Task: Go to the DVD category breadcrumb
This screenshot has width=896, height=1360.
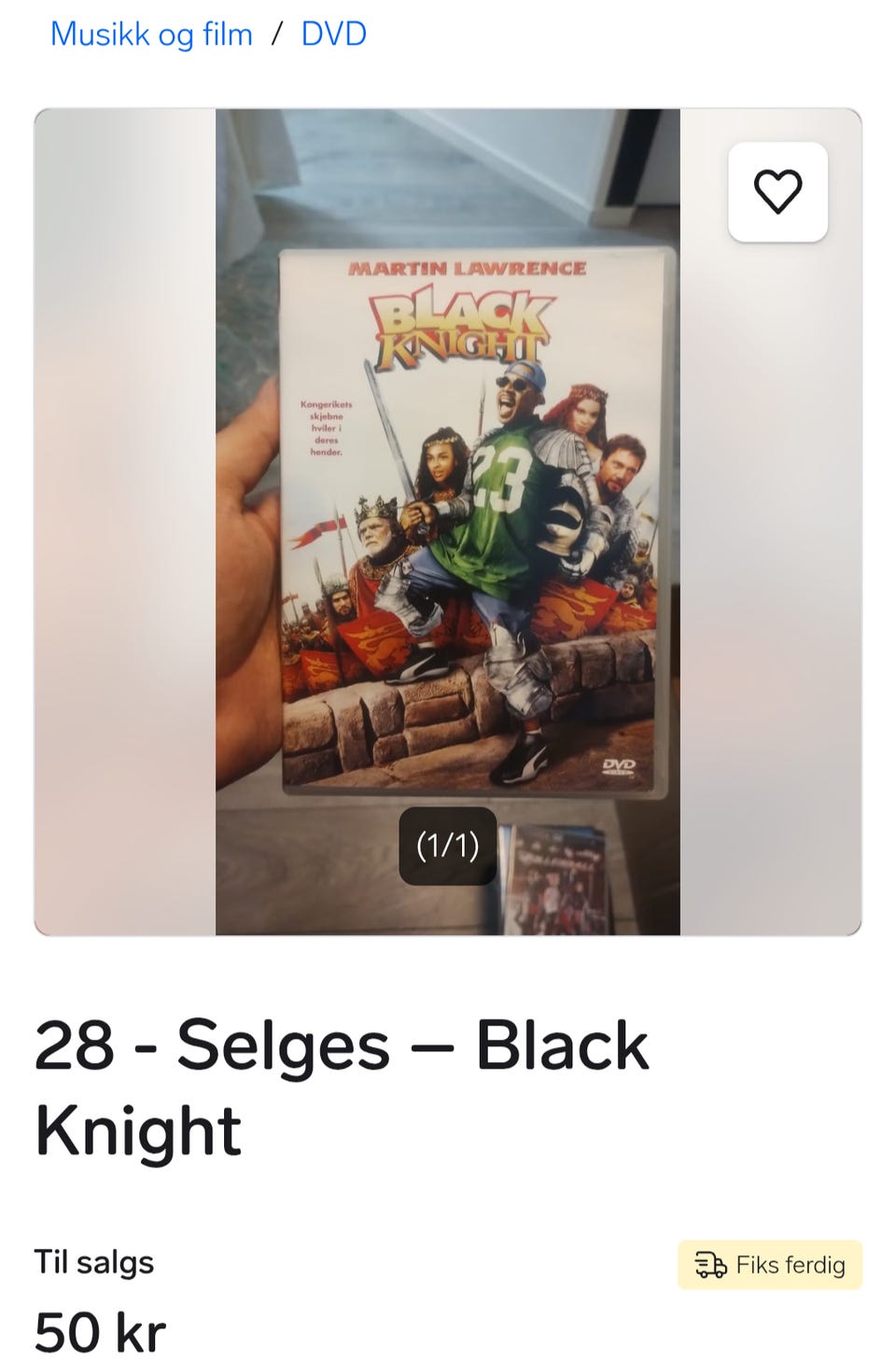Action: pos(333,34)
